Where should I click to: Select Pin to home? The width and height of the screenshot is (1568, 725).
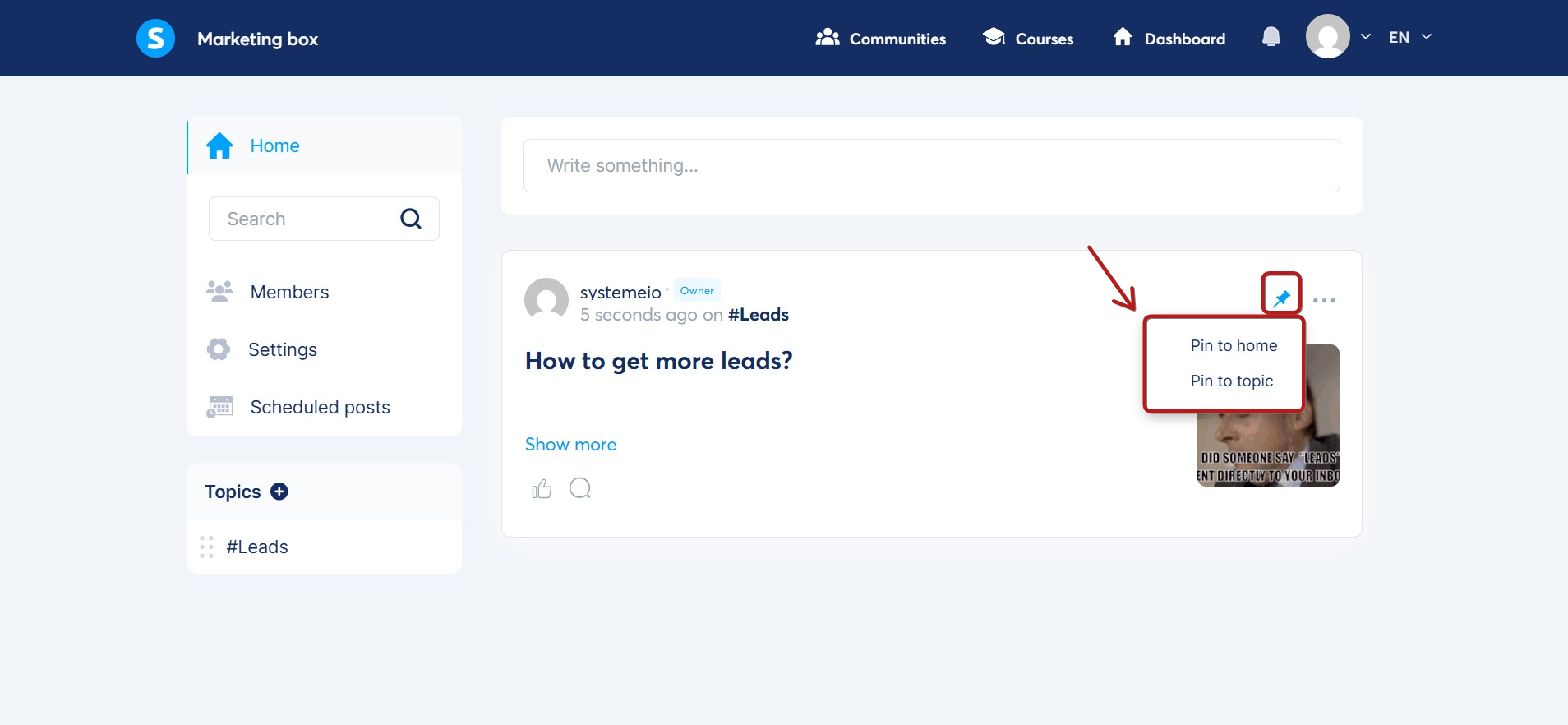1234,346
